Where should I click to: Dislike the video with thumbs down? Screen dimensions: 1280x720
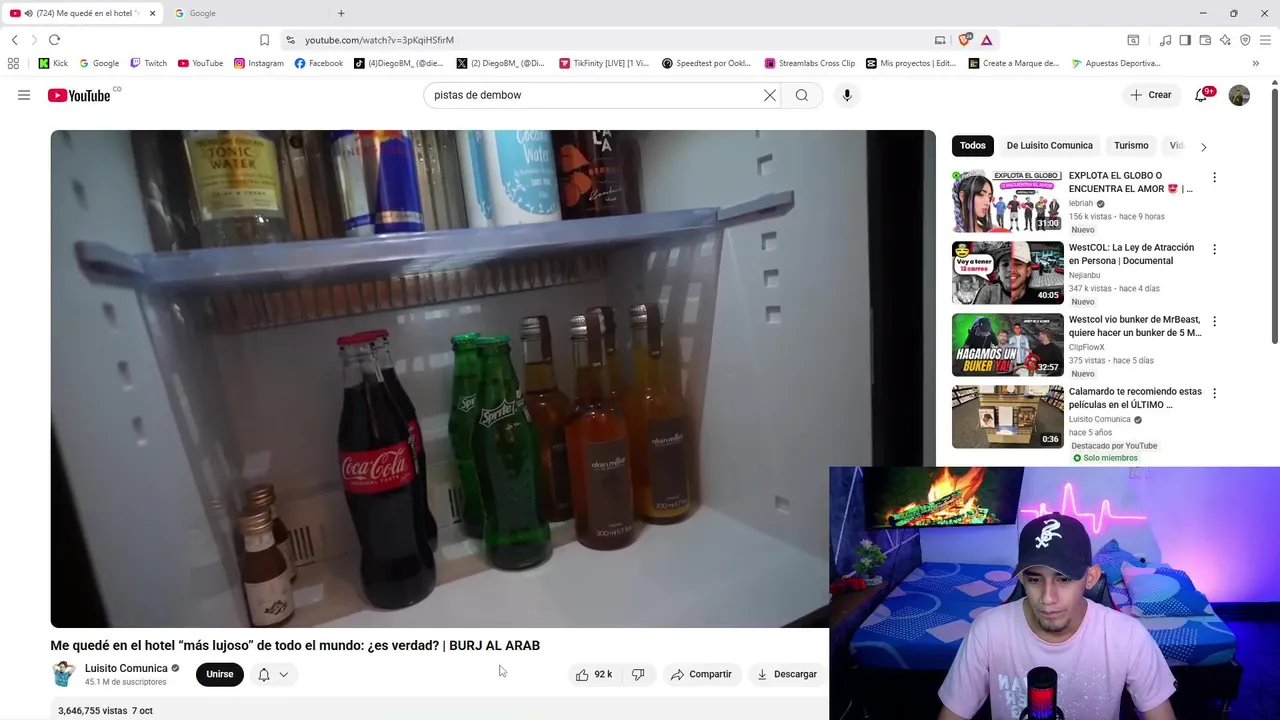pos(638,674)
